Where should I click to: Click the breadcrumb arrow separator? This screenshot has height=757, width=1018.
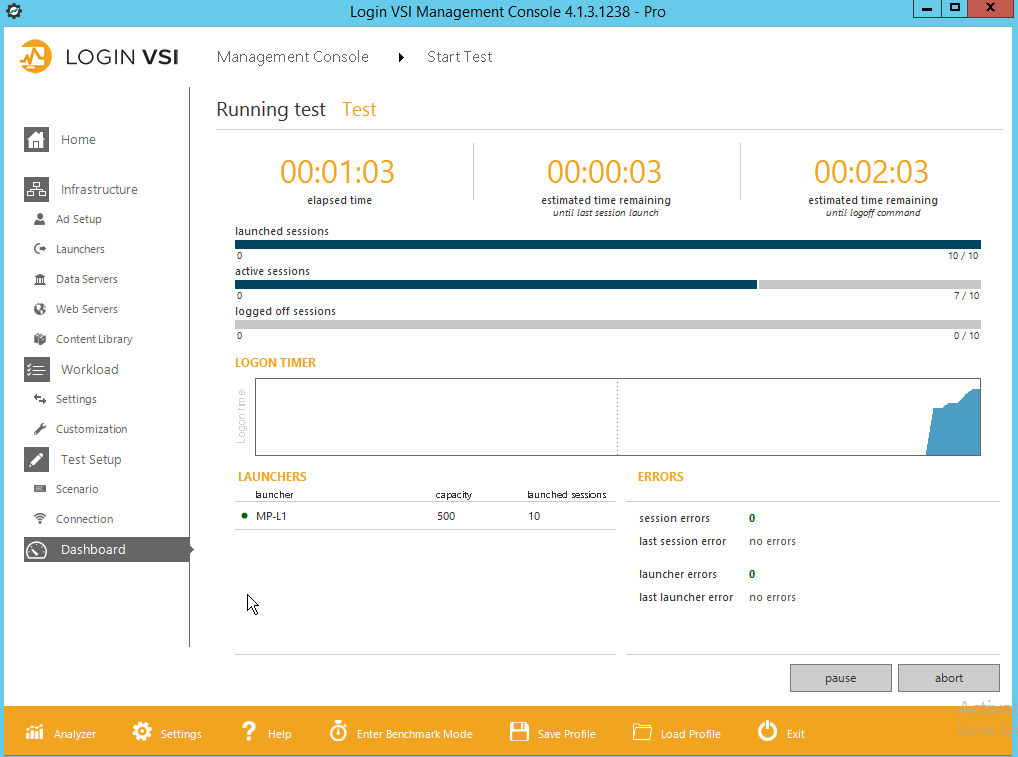tap(401, 57)
